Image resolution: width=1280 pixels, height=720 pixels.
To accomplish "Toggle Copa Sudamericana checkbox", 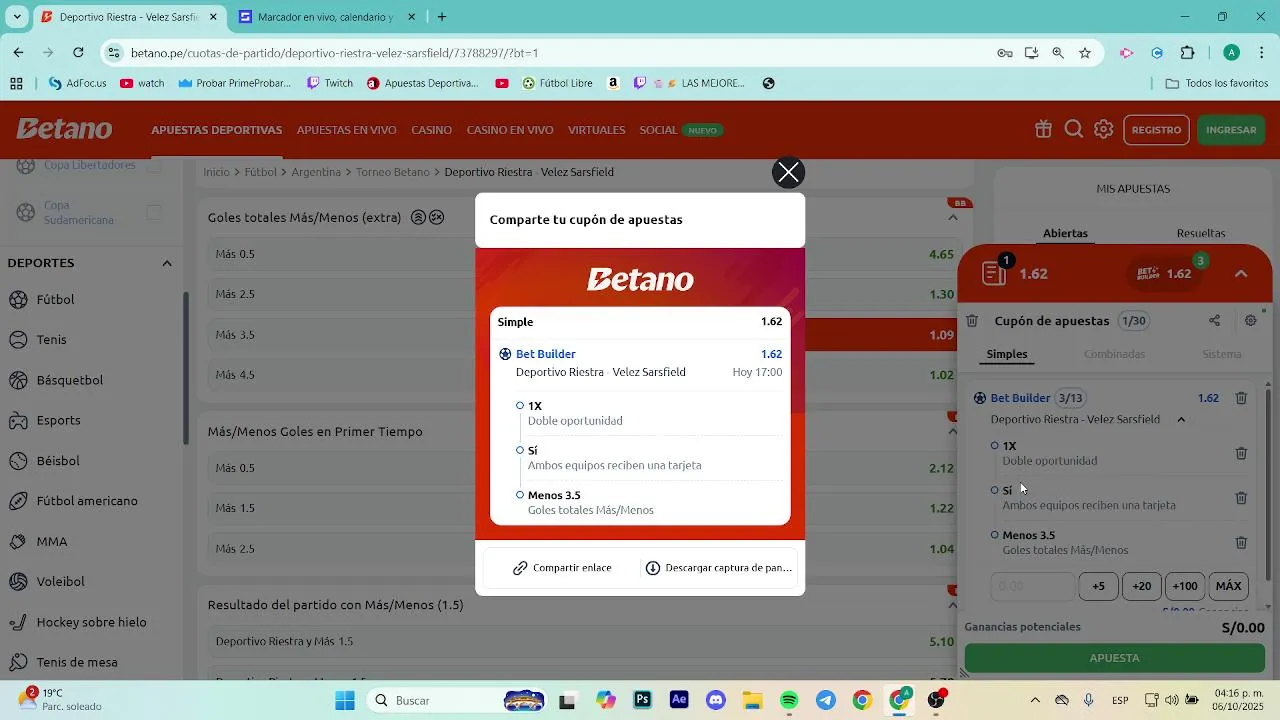I will pyautogui.click(x=154, y=212).
